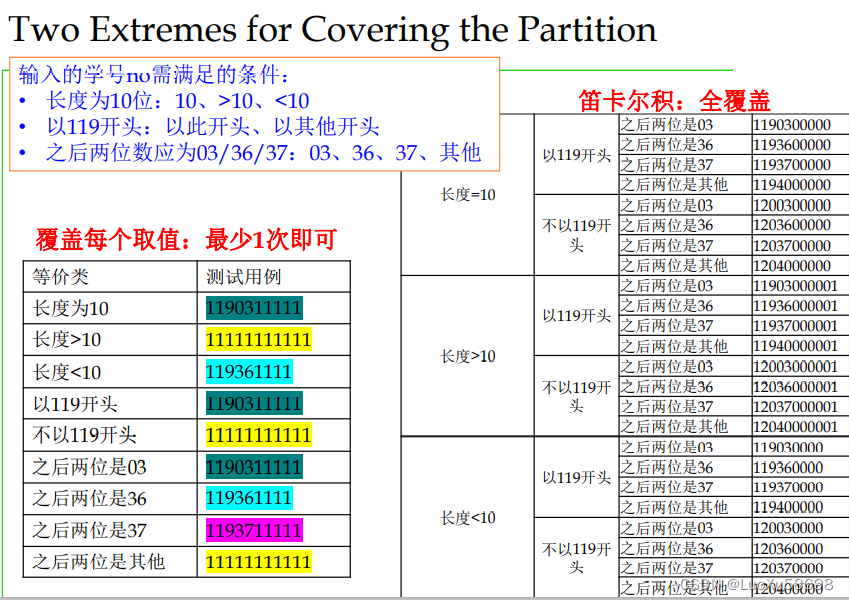849x600 pixels.
Task: Click the value 120360000
Action: pos(788,549)
